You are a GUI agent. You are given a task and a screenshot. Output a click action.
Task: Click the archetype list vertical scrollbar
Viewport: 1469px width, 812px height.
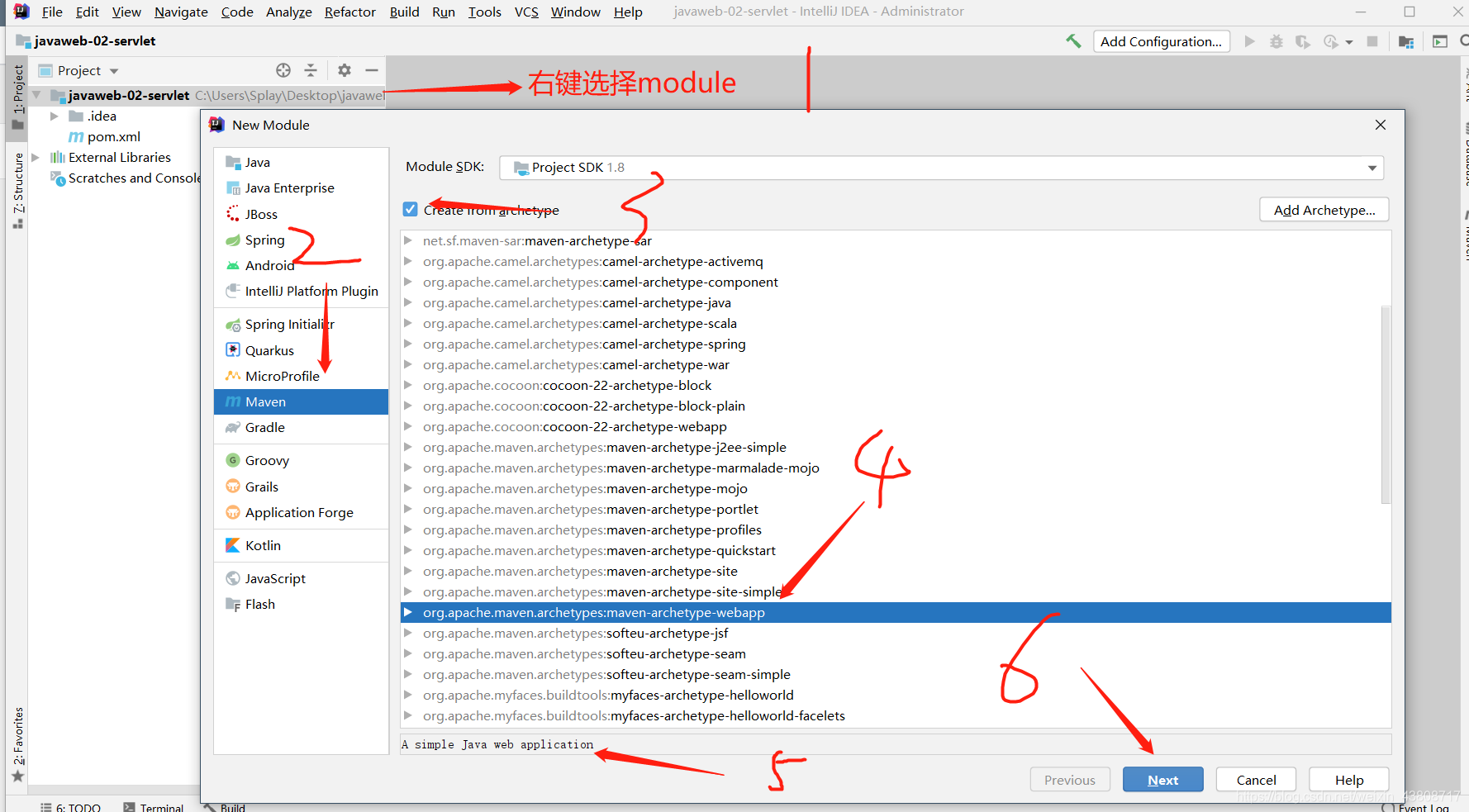tap(1386, 405)
